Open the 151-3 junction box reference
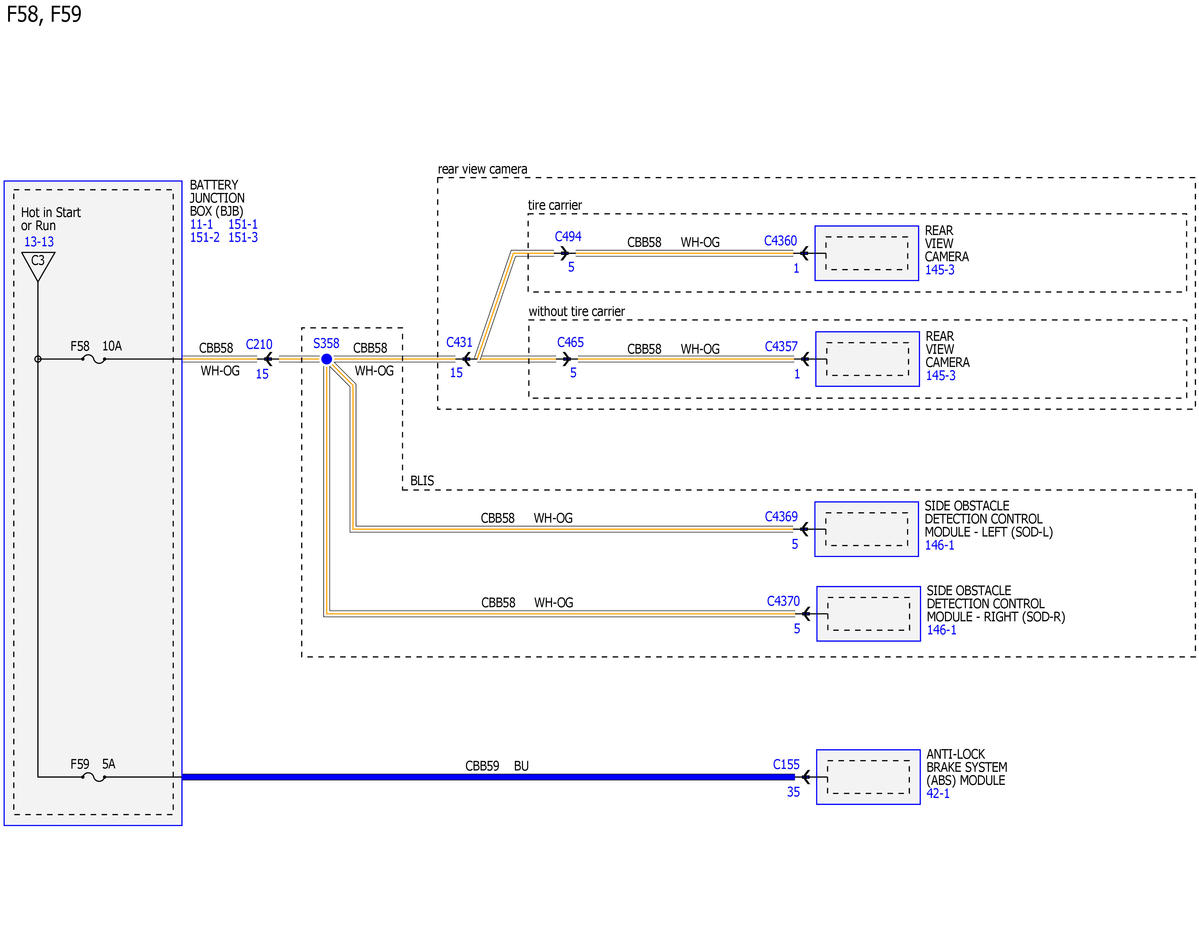Image resolution: width=1199 pixels, height=927 pixels. [243, 238]
